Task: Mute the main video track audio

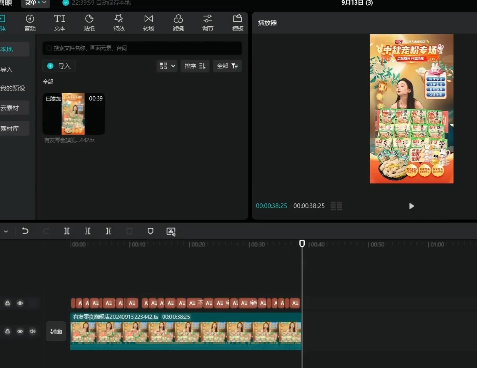Action: [x=33, y=331]
